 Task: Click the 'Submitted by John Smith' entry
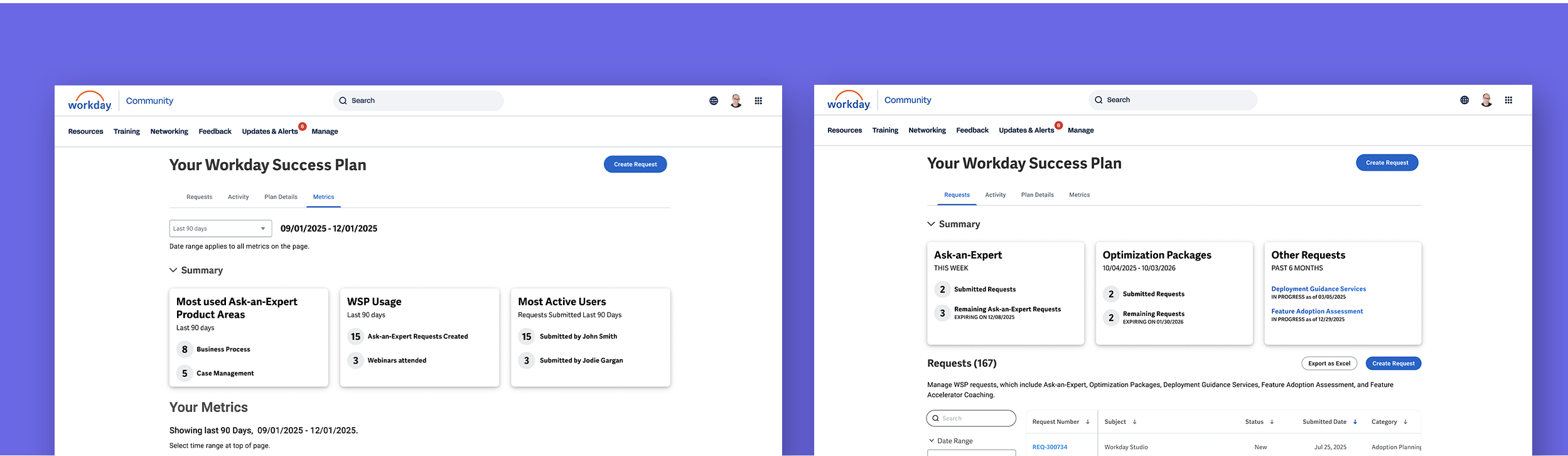pyautogui.click(x=578, y=337)
